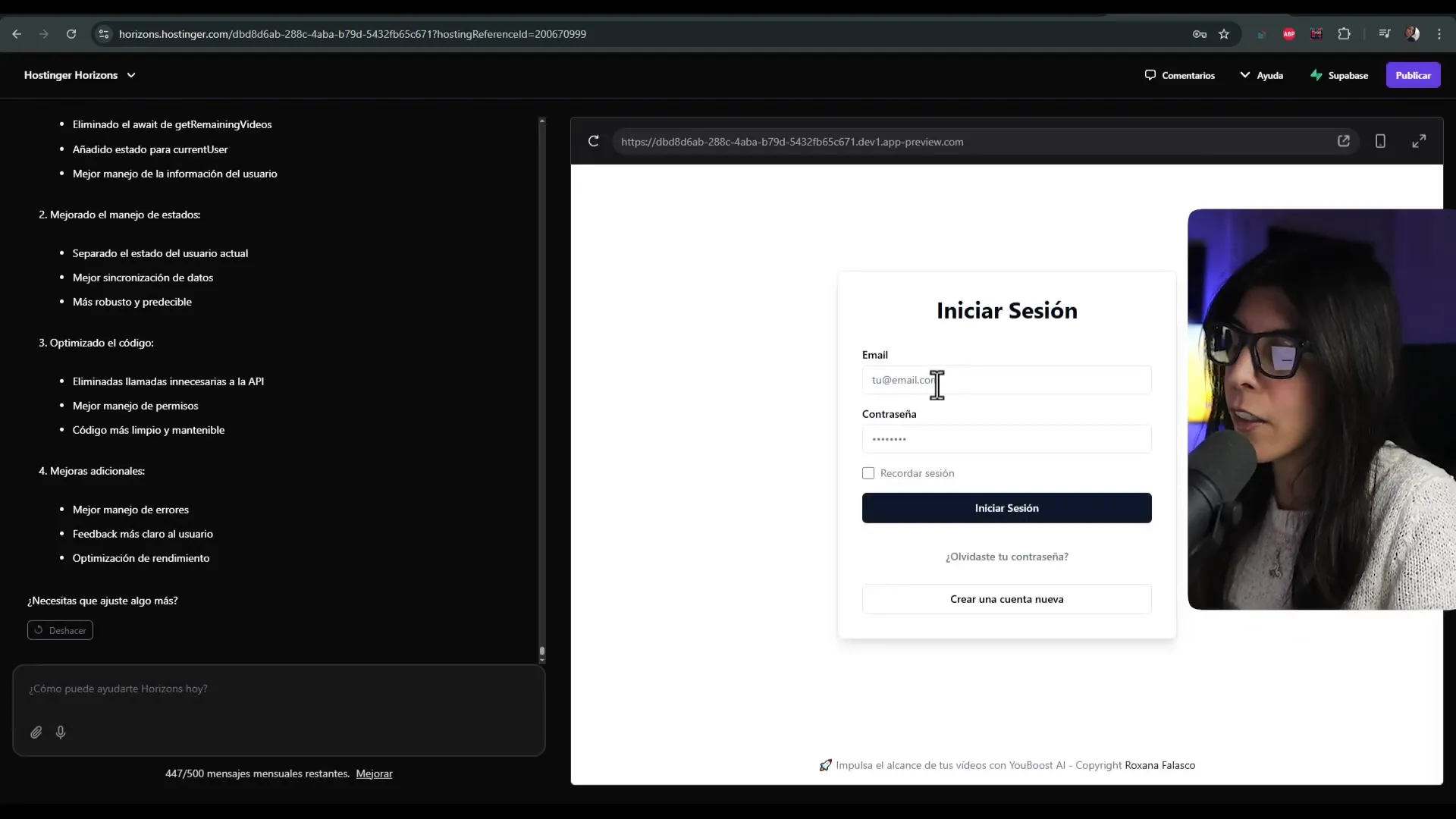The width and height of the screenshot is (1456, 819).
Task: Start voice input with the microphone
Action: pos(61,733)
